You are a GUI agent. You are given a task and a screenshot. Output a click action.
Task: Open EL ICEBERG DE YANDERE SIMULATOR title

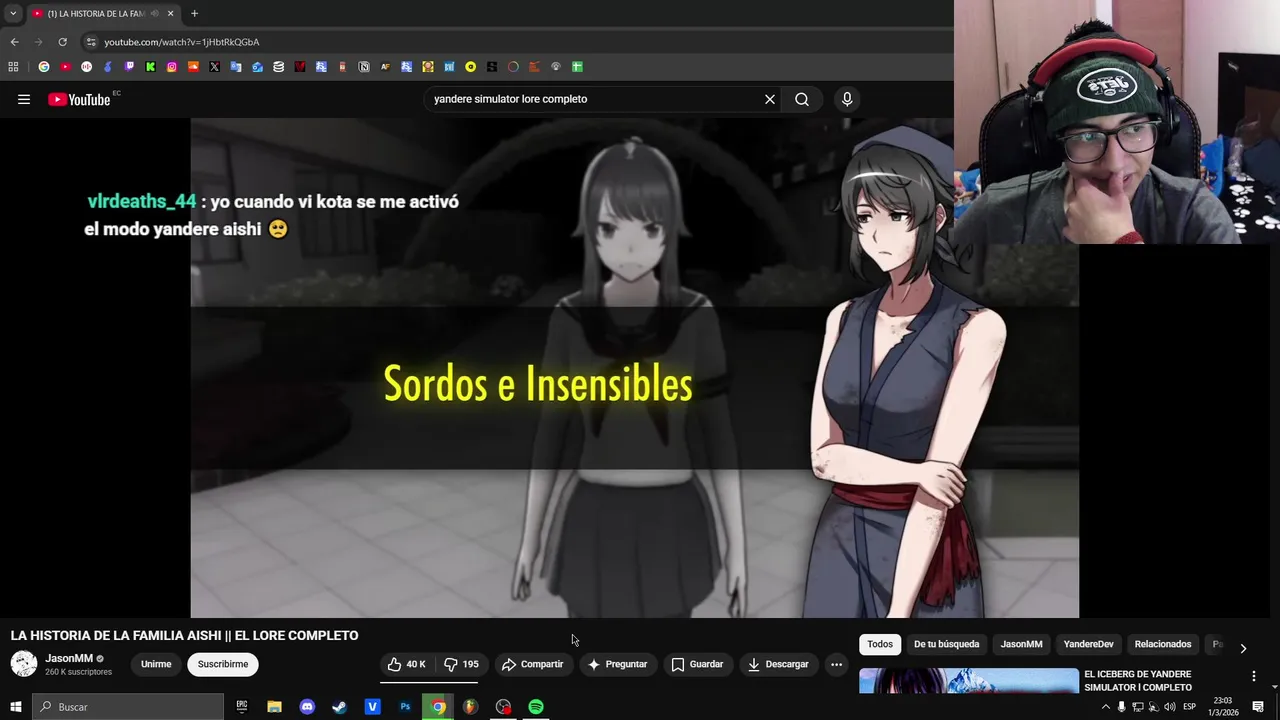[1138, 681]
